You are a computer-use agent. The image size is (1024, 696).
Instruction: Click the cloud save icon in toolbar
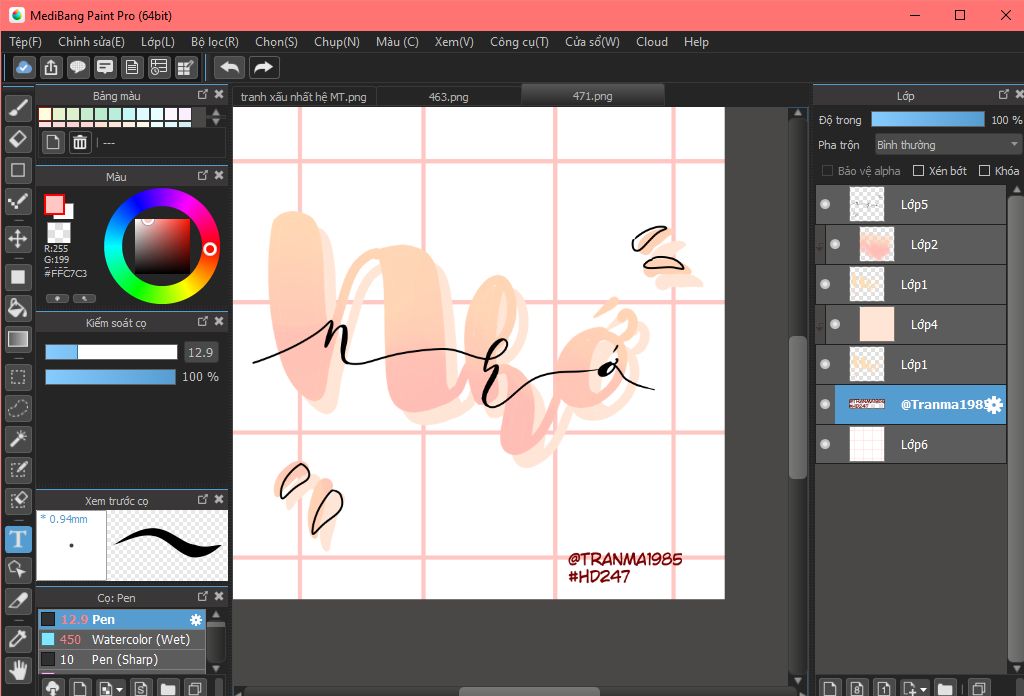point(24,67)
